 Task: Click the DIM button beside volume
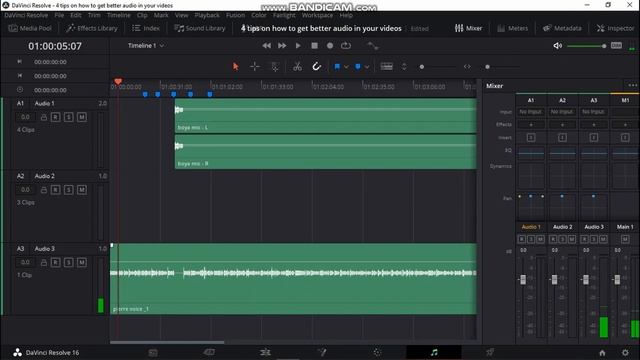[x=616, y=45]
